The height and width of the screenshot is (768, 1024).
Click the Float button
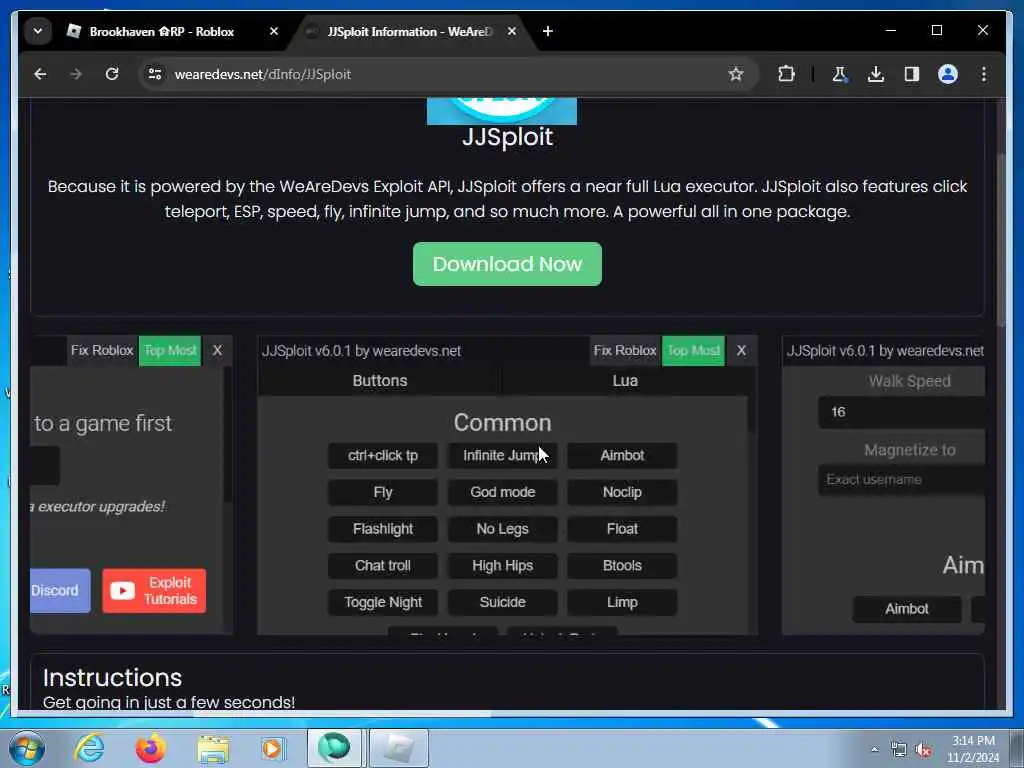[x=622, y=529]
